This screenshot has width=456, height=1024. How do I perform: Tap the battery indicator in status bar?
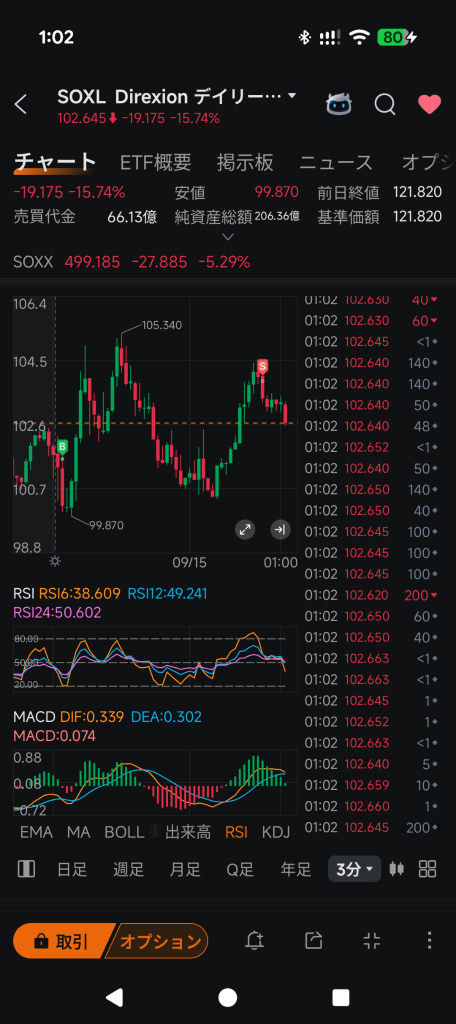pos(397,38)
